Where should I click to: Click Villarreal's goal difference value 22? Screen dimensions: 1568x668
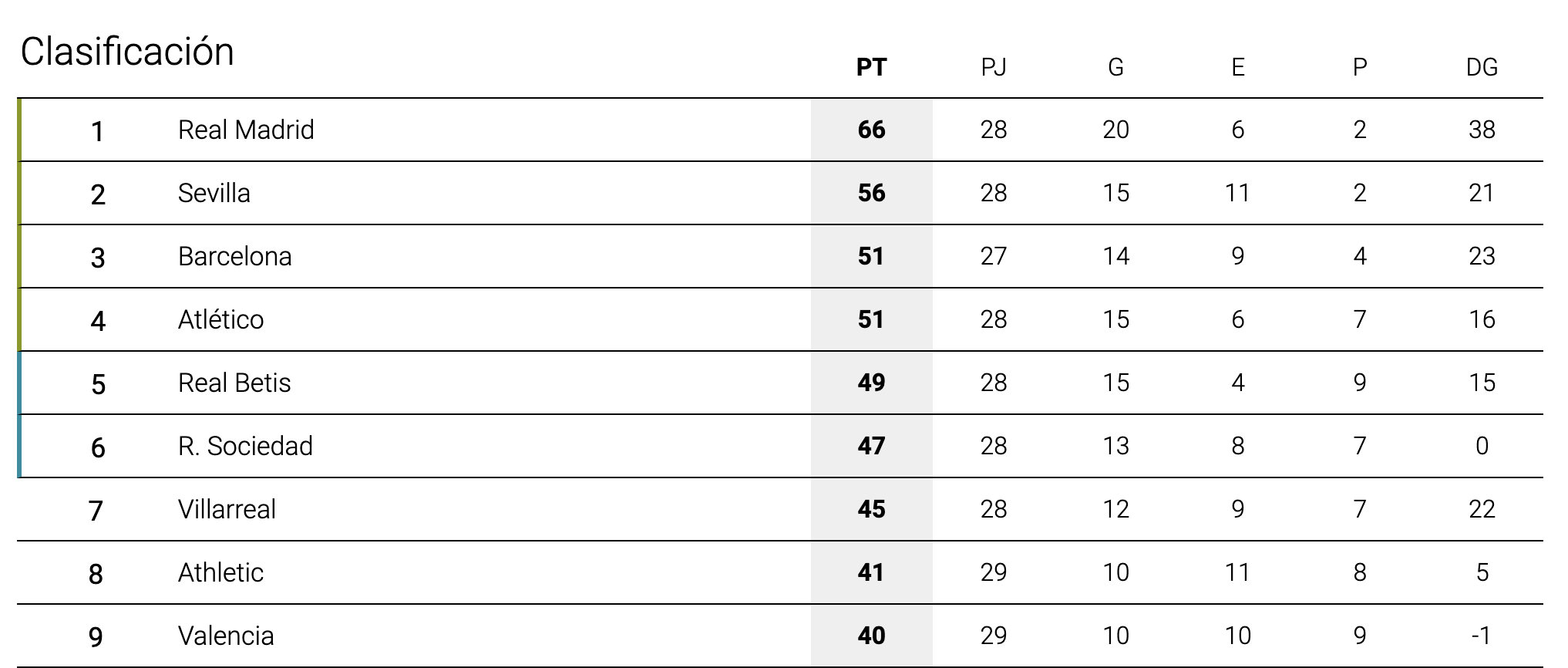point(1482,509)
